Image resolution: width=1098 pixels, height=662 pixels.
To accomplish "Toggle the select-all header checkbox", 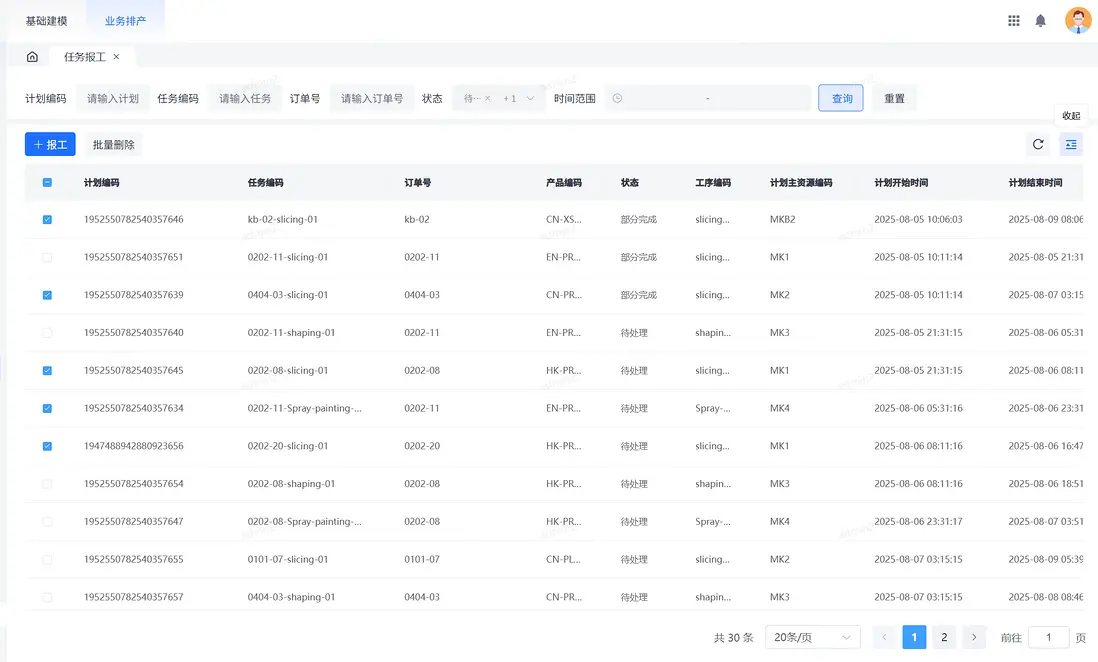I will [47, 183].
